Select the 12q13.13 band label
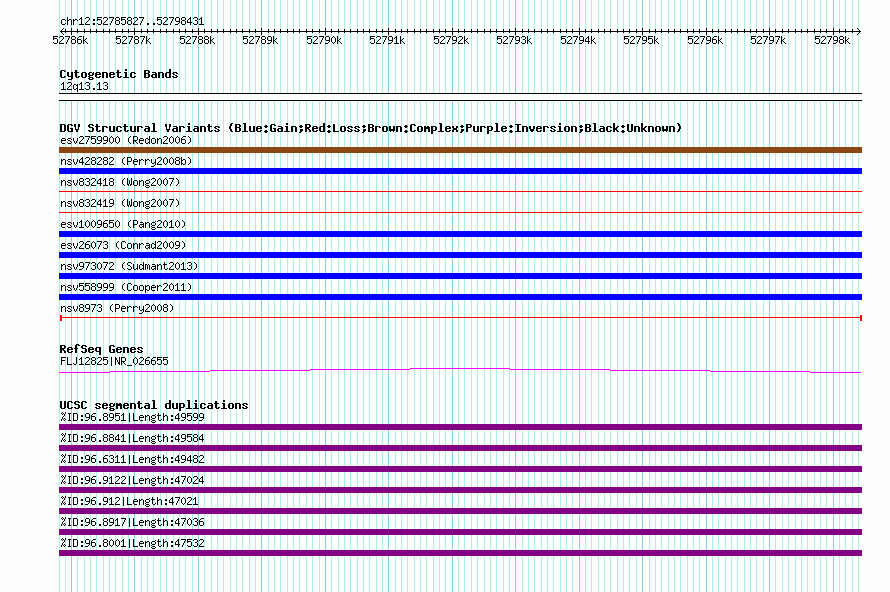This screenshot has width=890, height=592. [84, 86]
